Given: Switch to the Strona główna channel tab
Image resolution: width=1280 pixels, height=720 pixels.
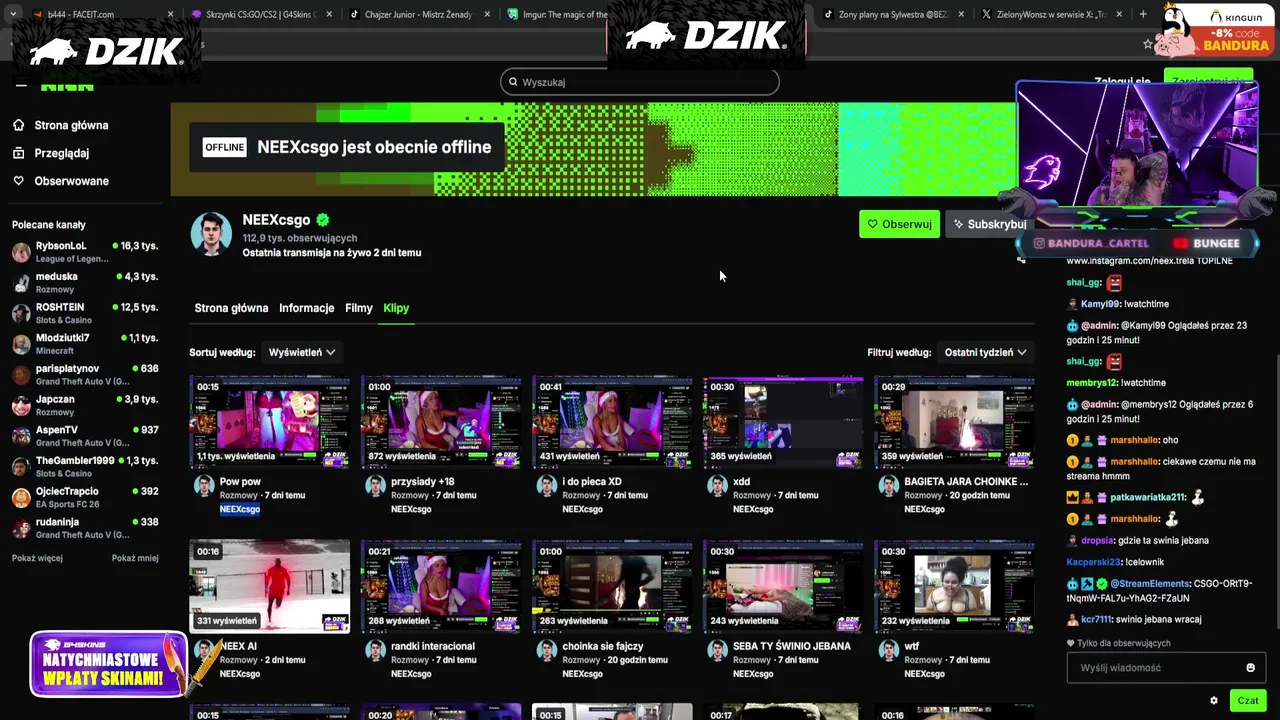Looking at the screenshot, I should point(231,308).
